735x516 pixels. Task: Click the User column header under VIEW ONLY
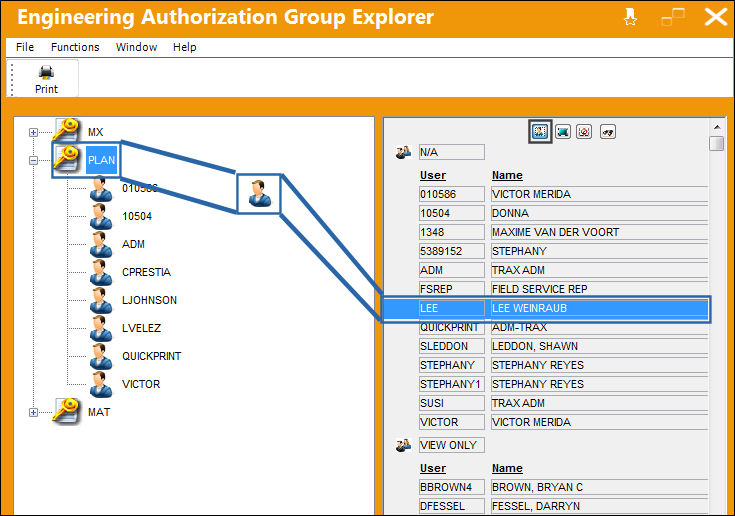(433, 468)
